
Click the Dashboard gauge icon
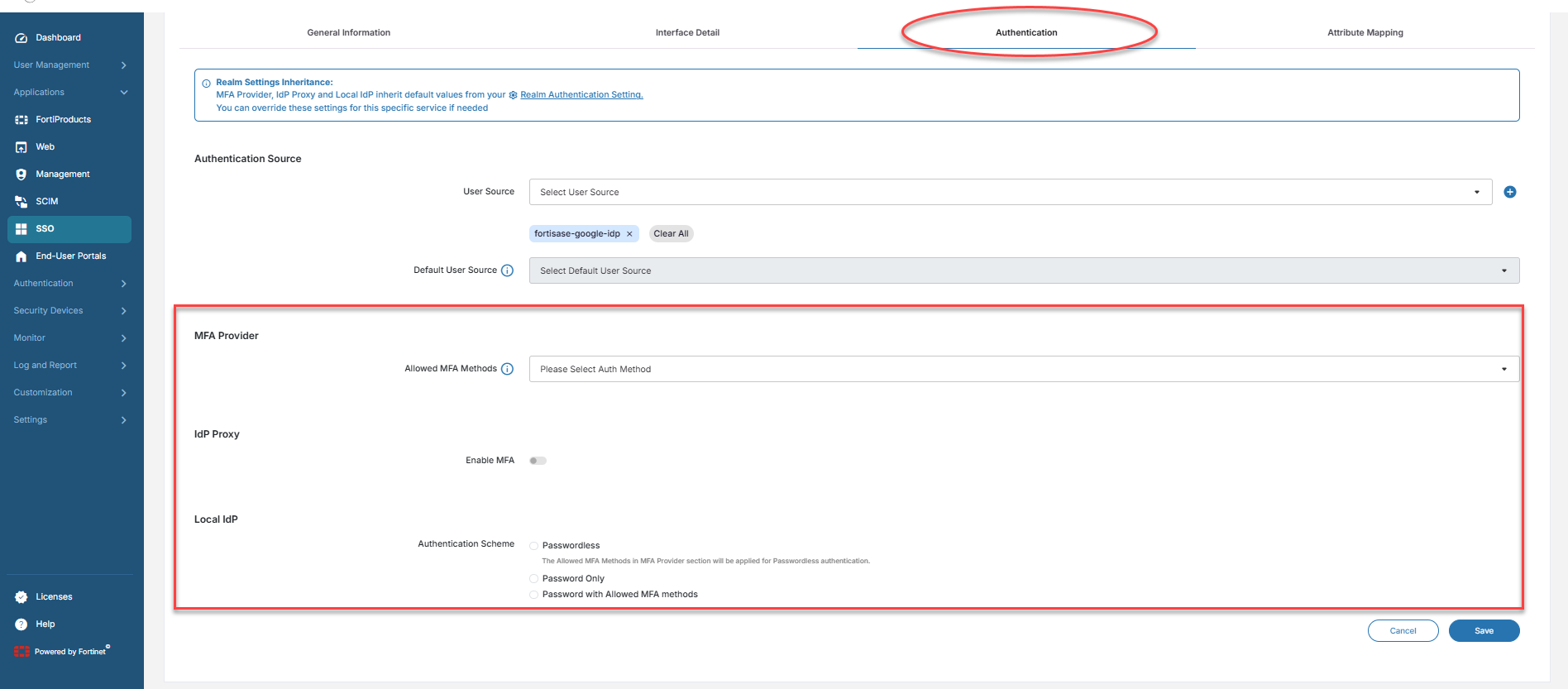(22, 38)
